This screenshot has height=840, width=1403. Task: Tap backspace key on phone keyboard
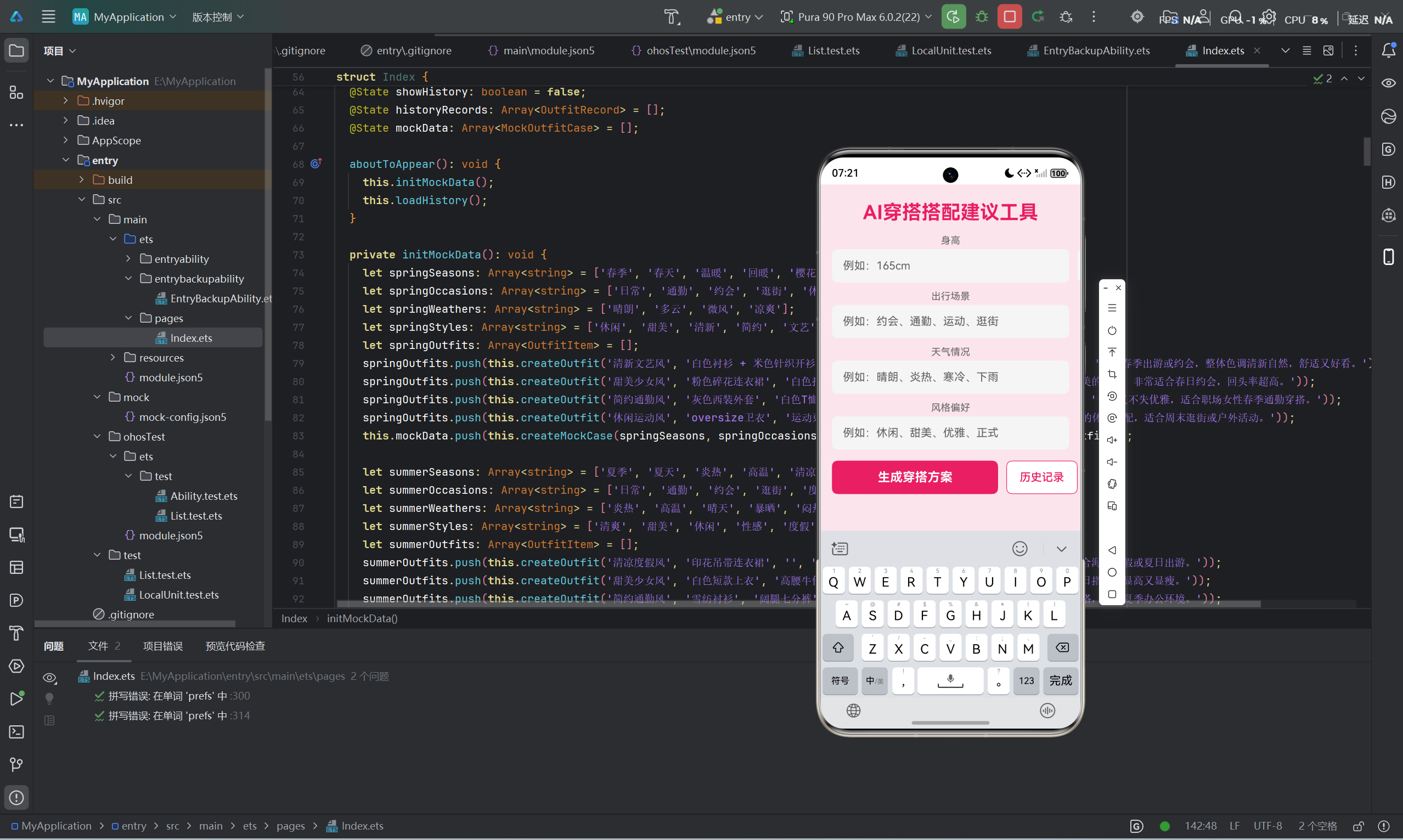[x=1062, y=647]
